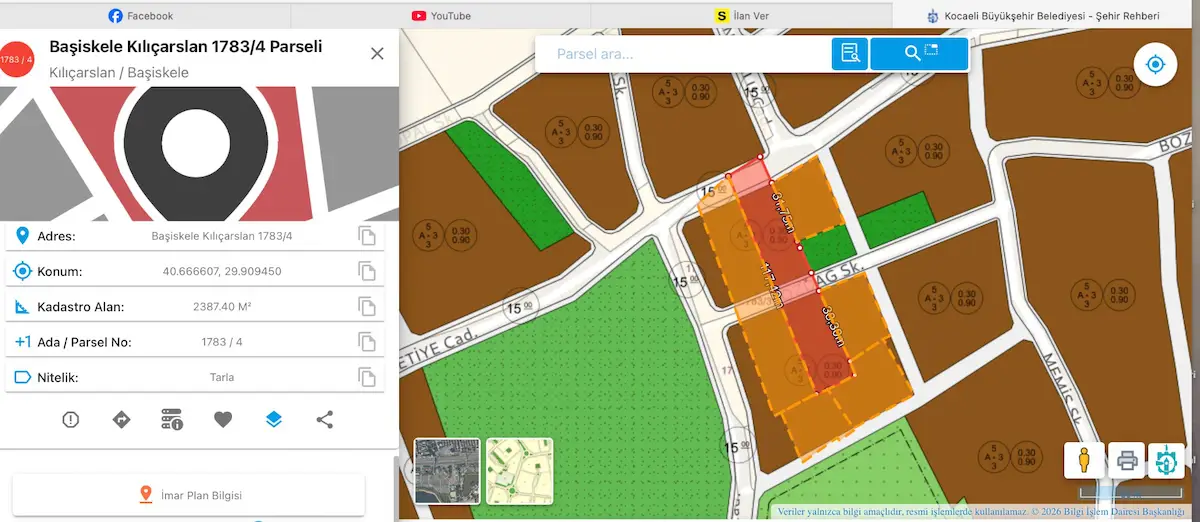Viewport: 1200px width, 522px height.
Task: Click the Adres location pin icon
Action: [22, 236]
